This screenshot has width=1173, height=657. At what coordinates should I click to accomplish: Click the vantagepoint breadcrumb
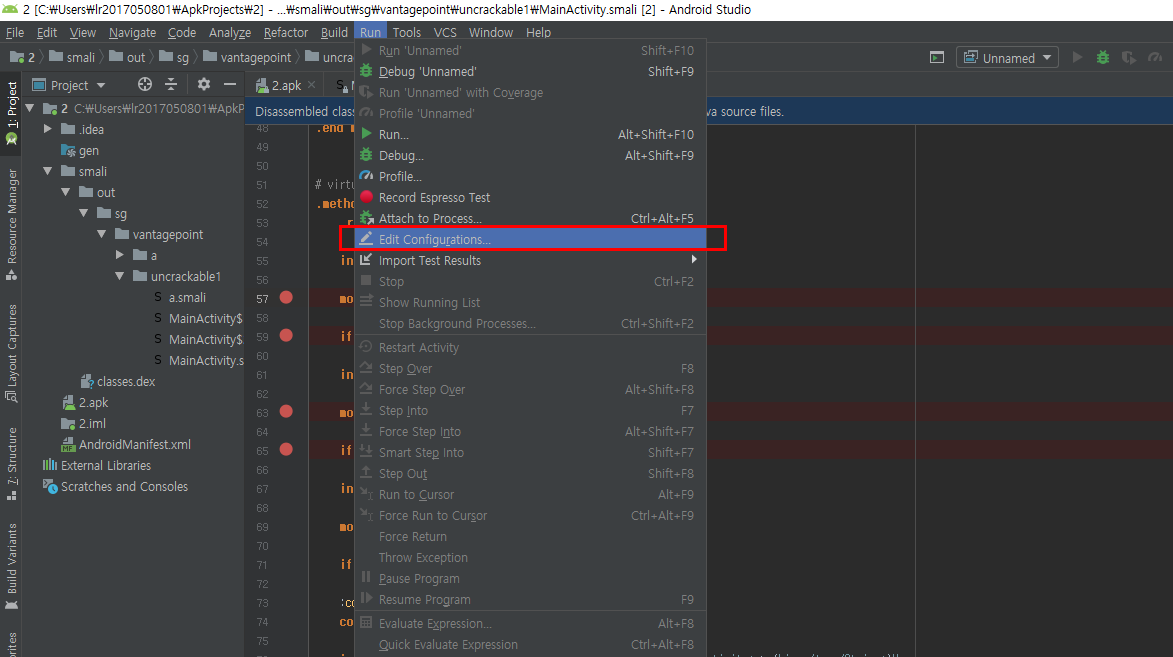tap(247, 58)
